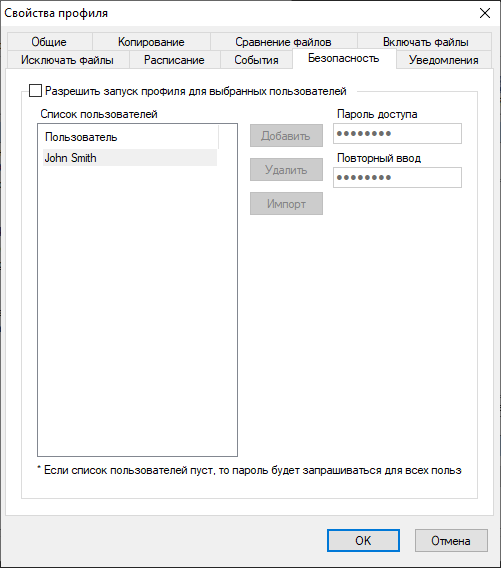This screenshot has width=501, height=568.
Task: Focus the Пароль доступа field
Action: click(x=397, y=134)
